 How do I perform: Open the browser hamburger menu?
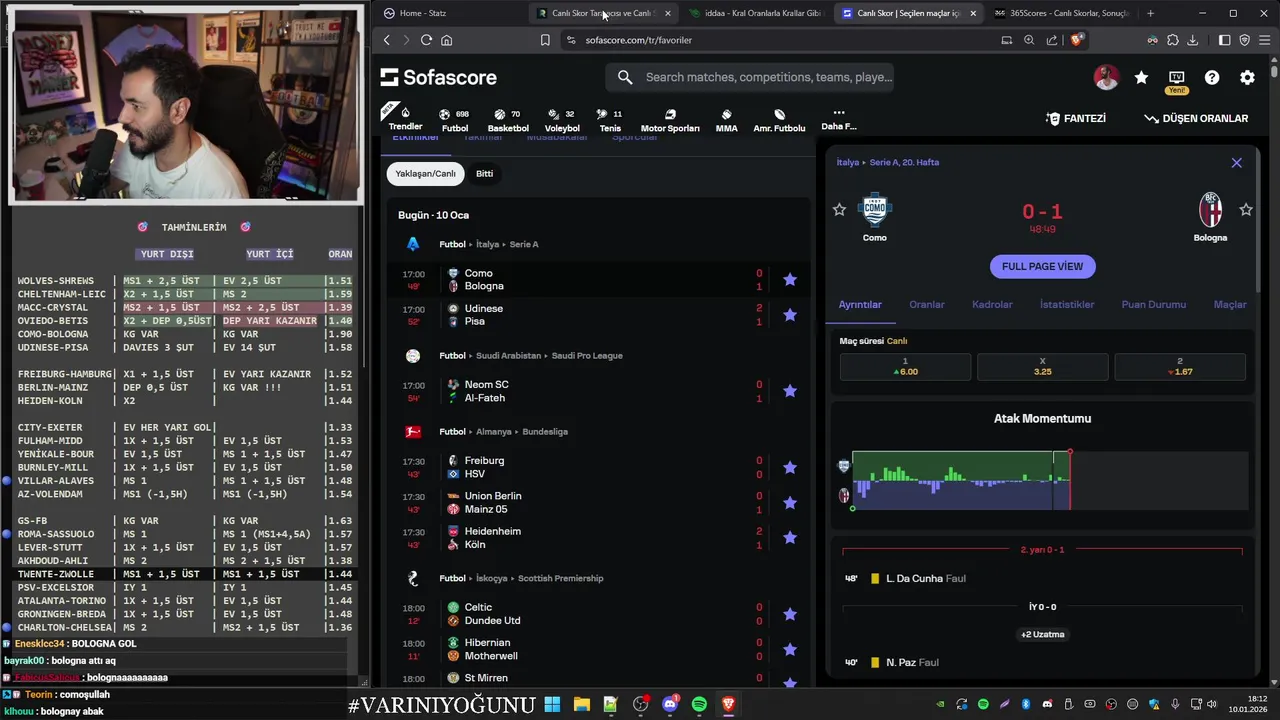click(x=1264, y=40)
